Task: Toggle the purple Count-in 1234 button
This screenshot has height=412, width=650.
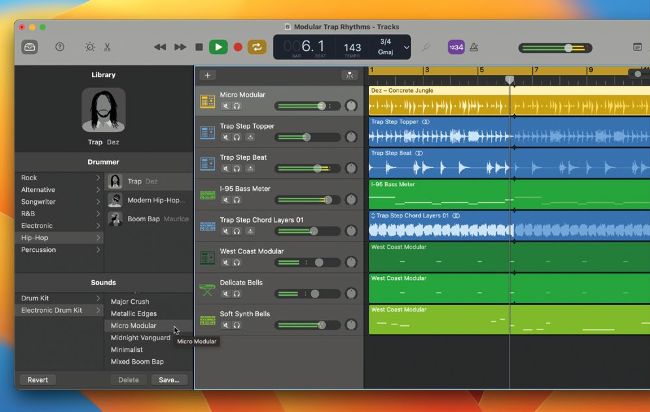Action: point(456,47)
